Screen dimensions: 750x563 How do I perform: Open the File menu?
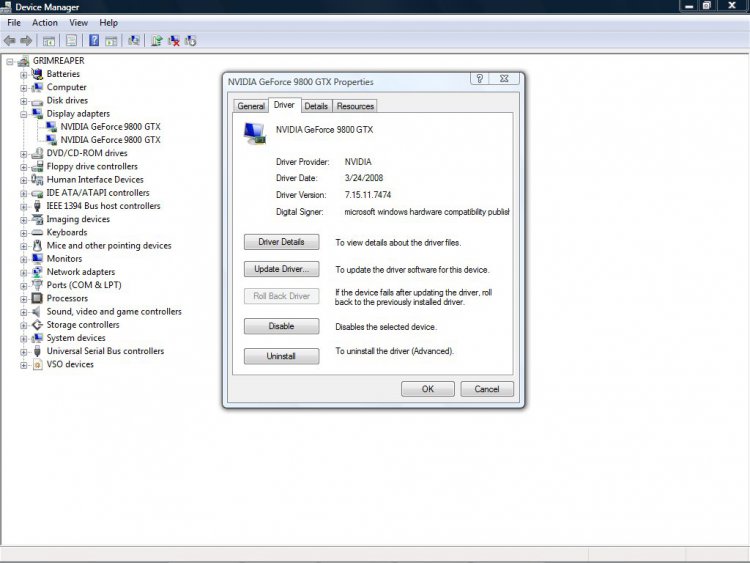[x=14, y=22]
